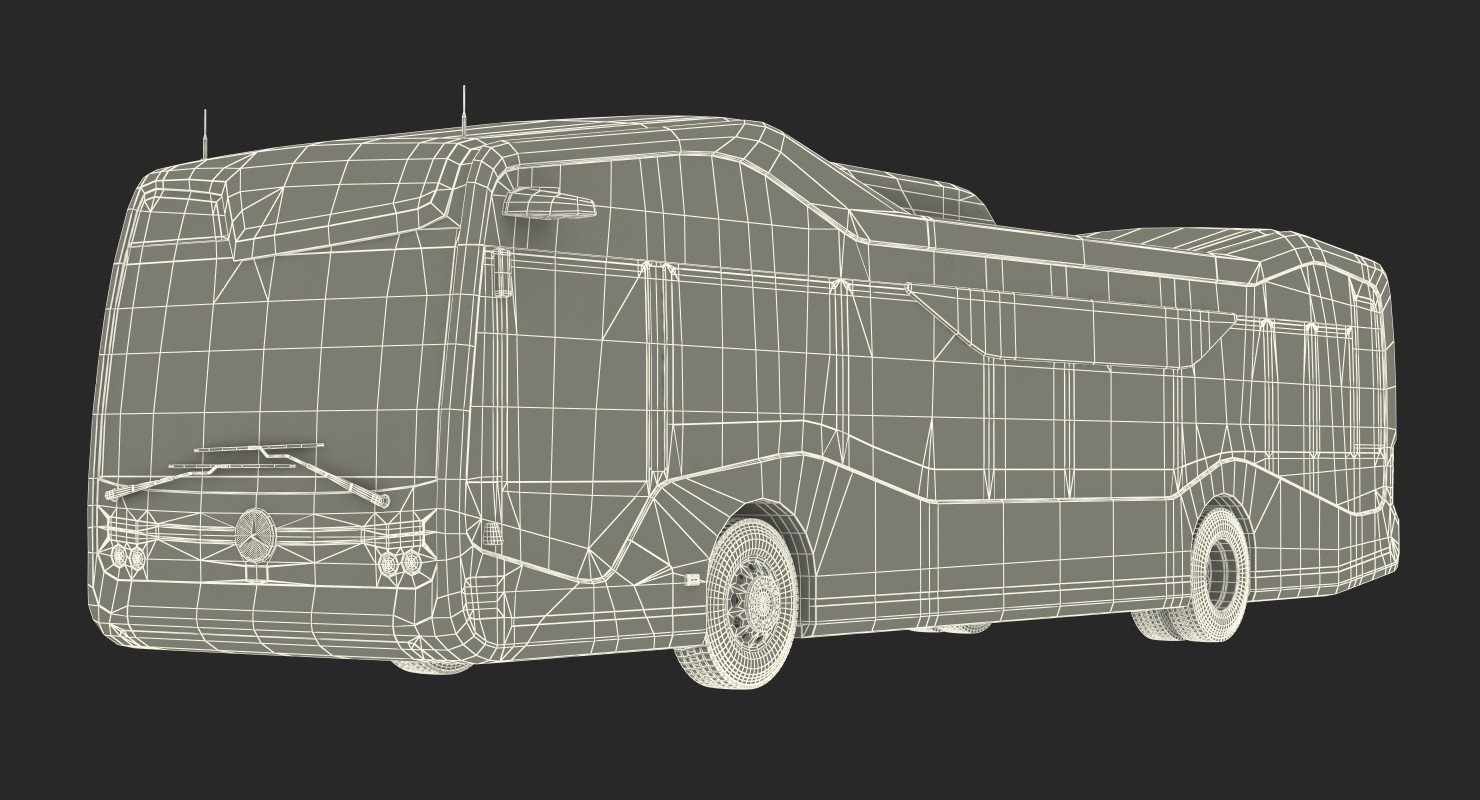Select the taller antenna on the roof
This screenshot has height=800, width=1480.
coord(463,110)
